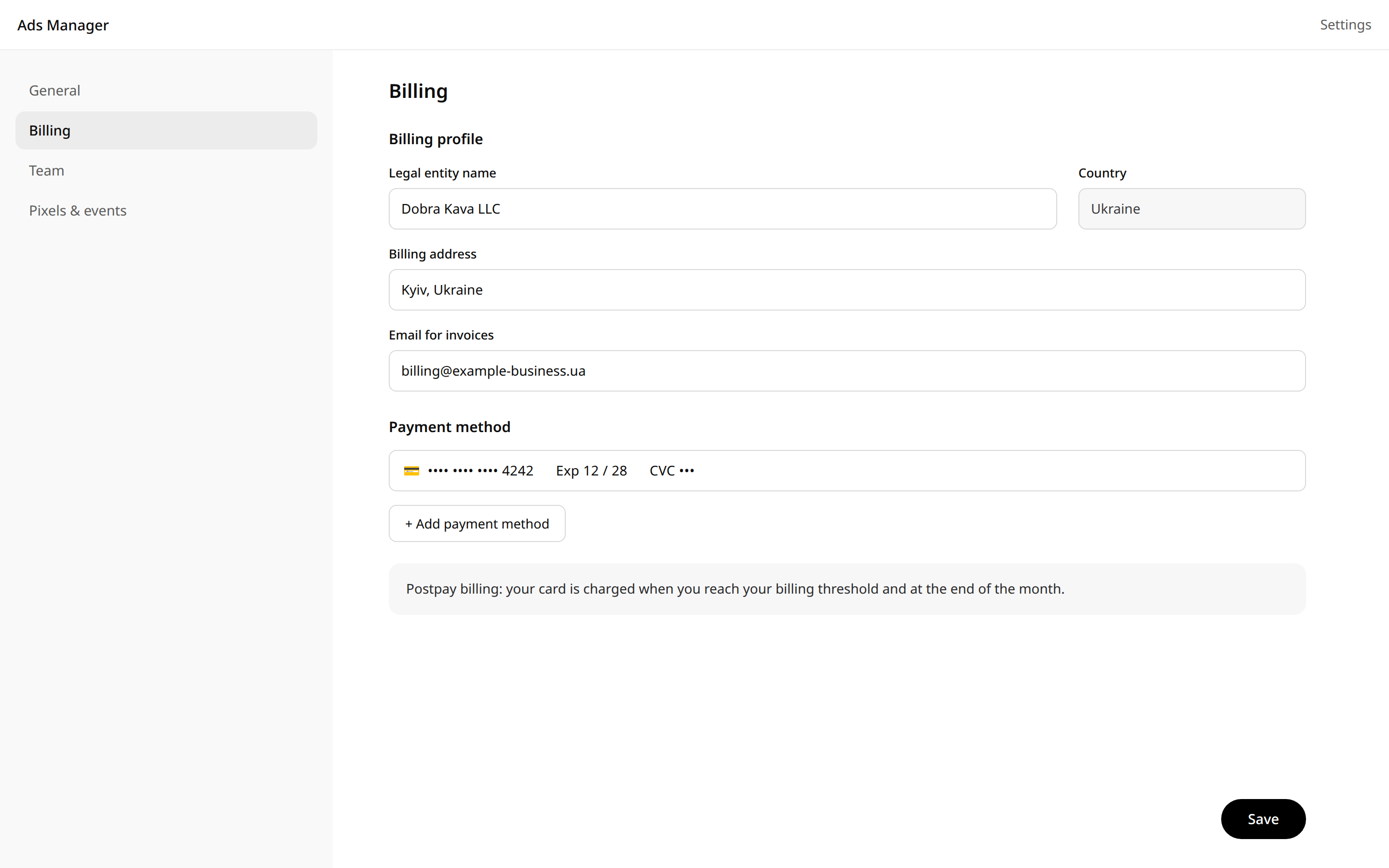This screenshot has height=868, width=1389.
Task: Click the Billing page title
Action: tap(419, 91)
